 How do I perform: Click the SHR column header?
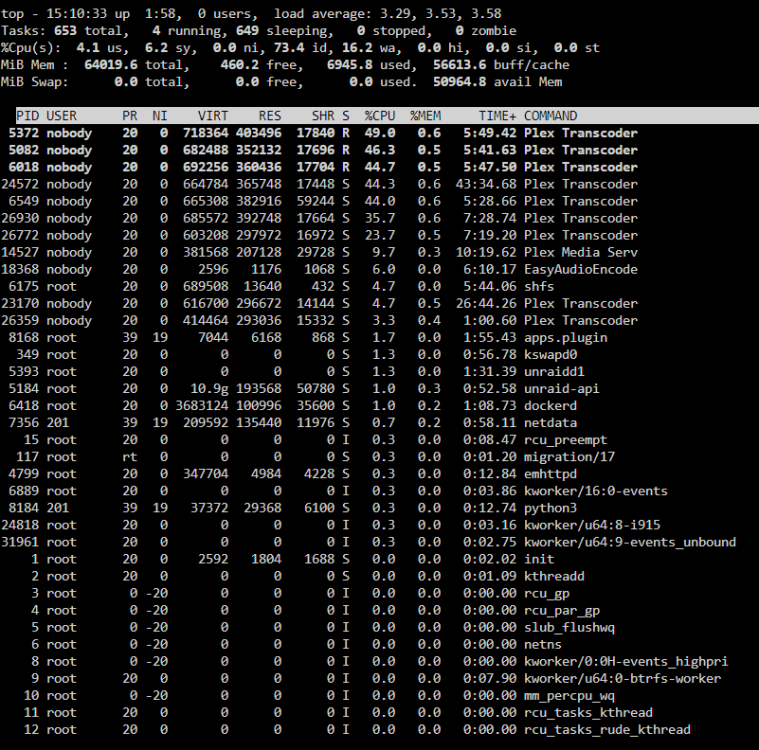click(x=323, y=116)
